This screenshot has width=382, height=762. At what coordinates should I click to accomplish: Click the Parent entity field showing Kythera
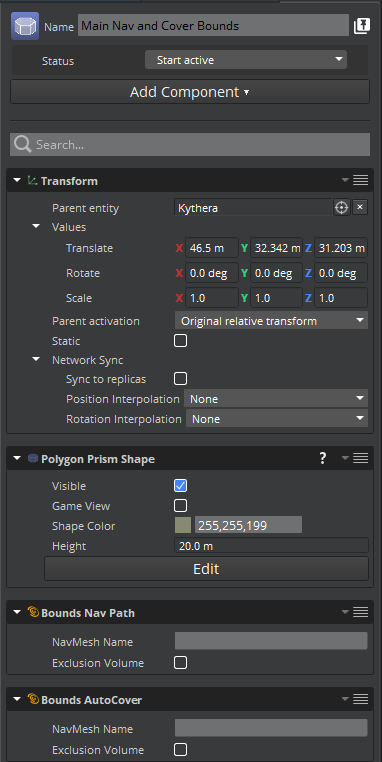point(253,208)
